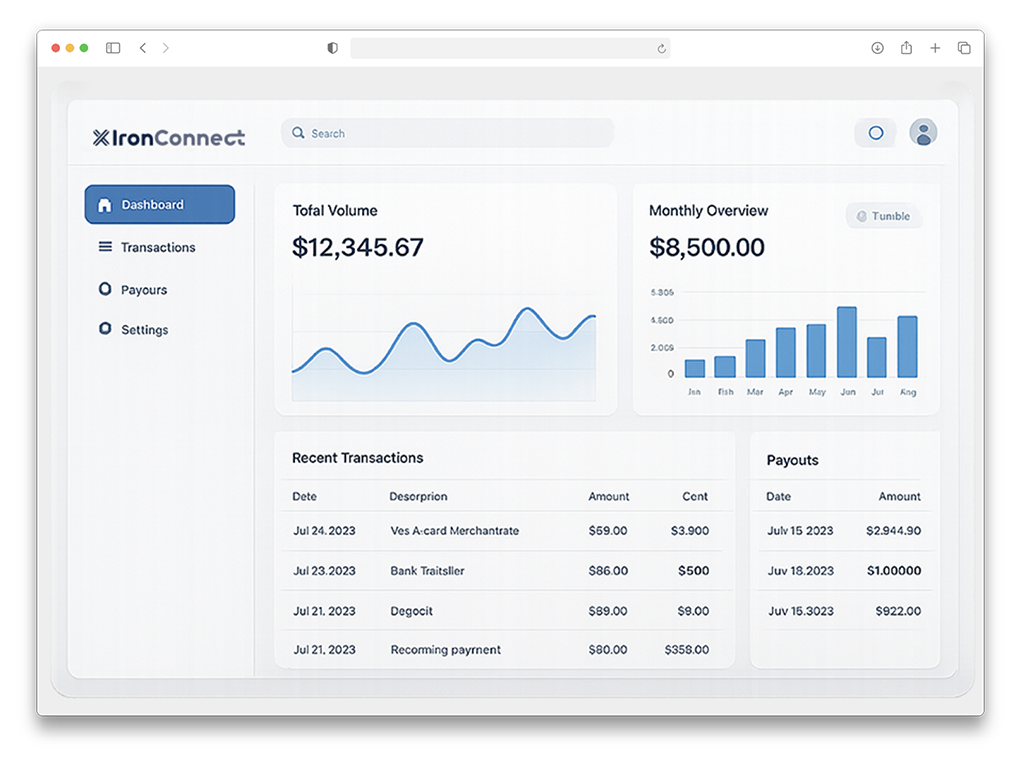The width and height of the screenshot is (1020, 765).
Task: Toggle the browser sidebar panel
Action: tap(113, 48)
